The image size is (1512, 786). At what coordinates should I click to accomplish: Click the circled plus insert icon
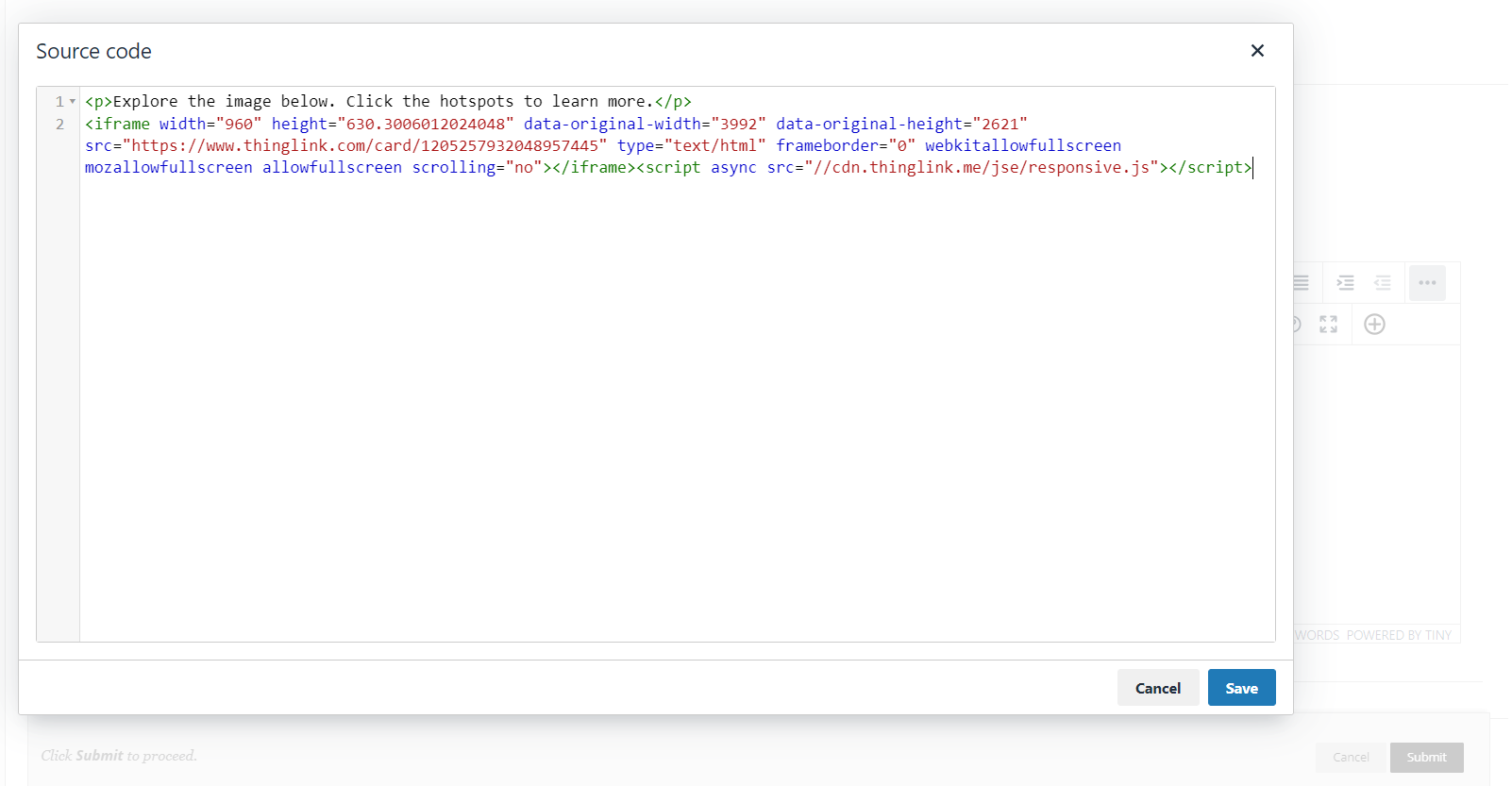(x=1374, y=325)
